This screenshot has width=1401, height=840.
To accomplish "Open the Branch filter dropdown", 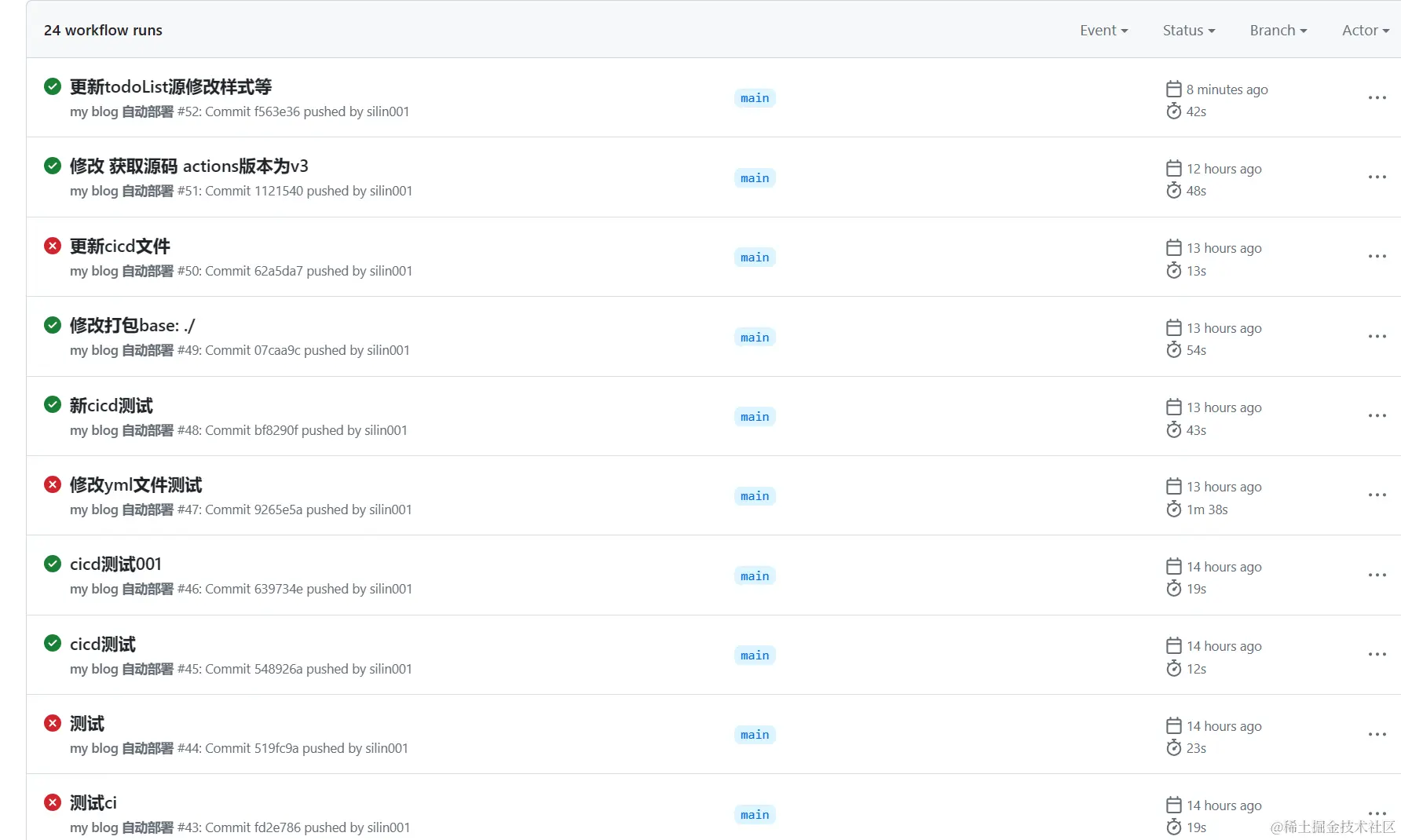I will click(1278, 31).
